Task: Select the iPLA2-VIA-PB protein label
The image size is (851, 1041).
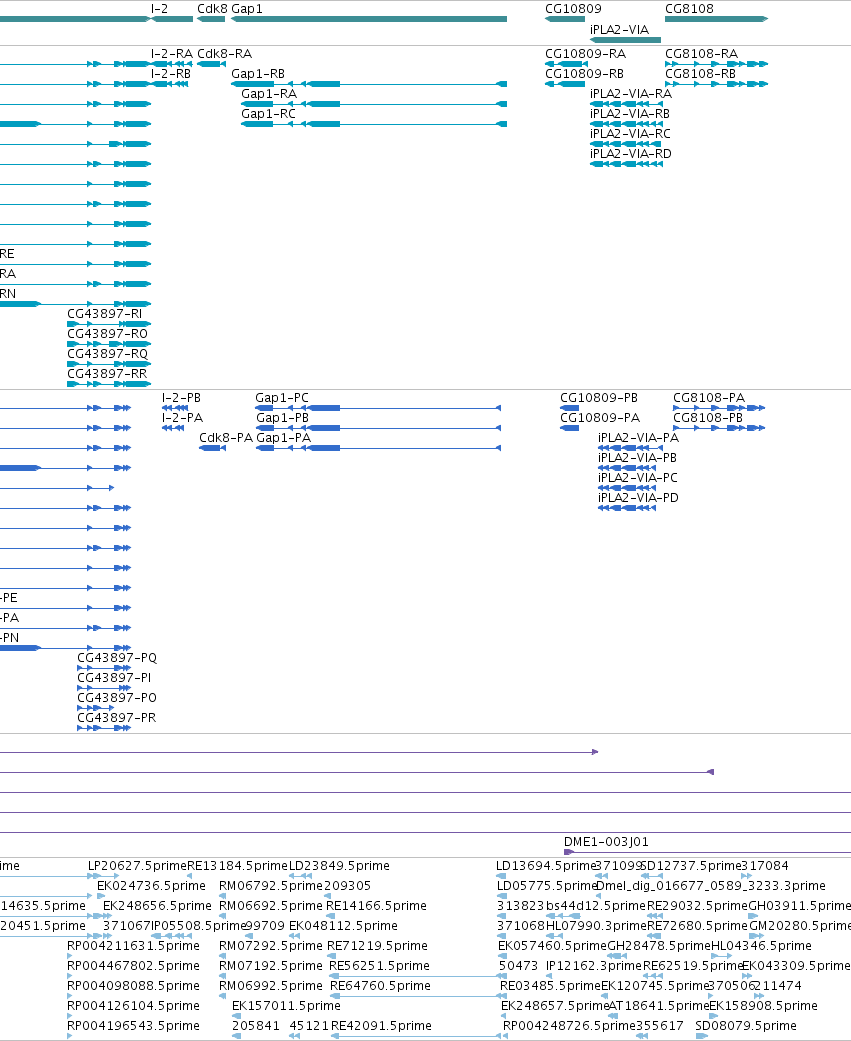Action: pos(637,457)
